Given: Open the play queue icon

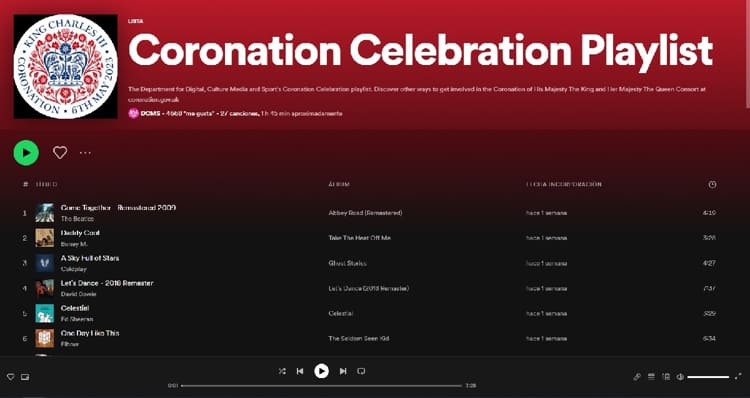Looking at the screenshot, I should 651,377.
